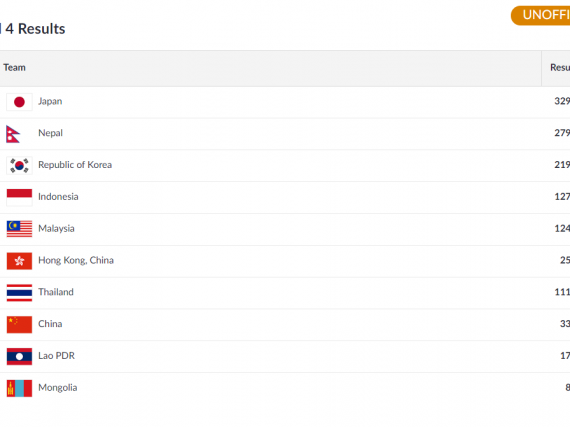570x427 pixels.
Task: Select the Malaysia flag icon
Action: (19, 229)
